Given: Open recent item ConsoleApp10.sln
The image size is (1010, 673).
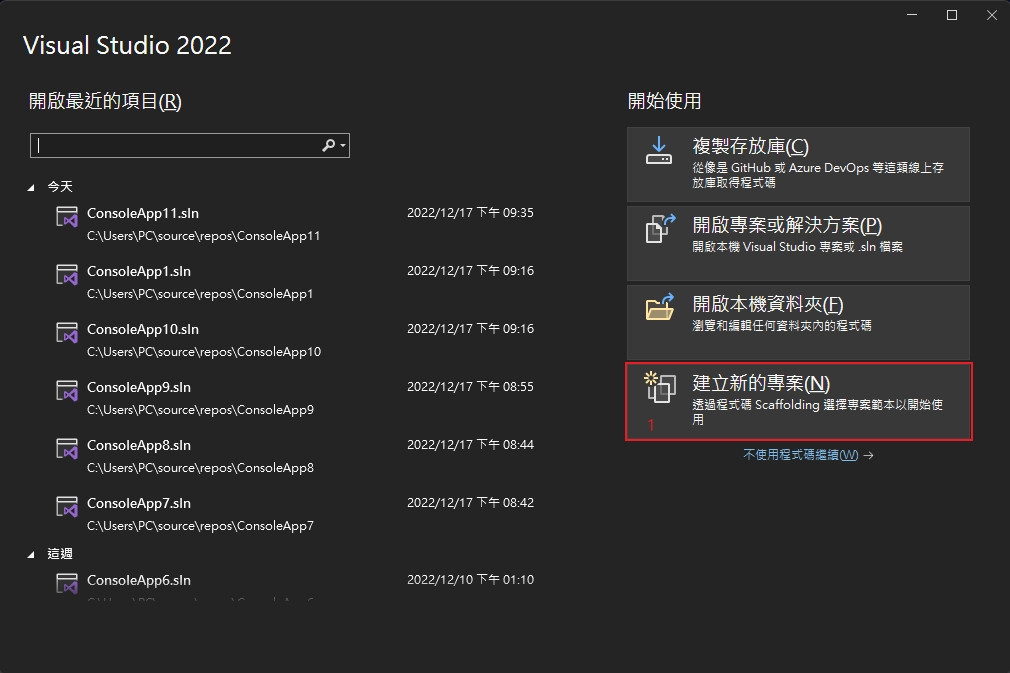Looking at the screenshot, I should coord(294,340).
